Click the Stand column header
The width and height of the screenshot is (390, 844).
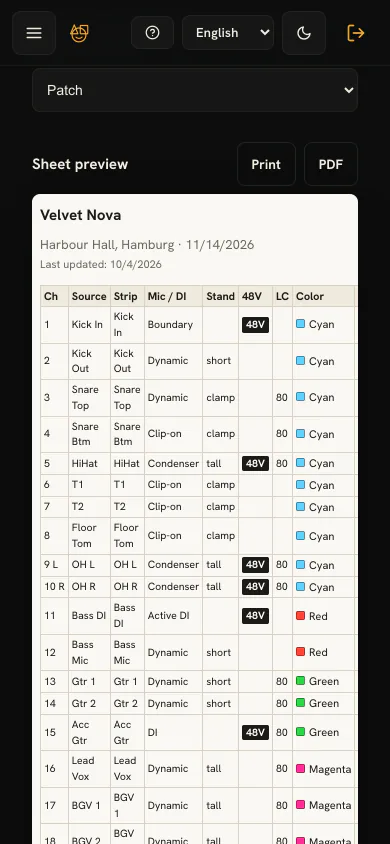(221, 296)
